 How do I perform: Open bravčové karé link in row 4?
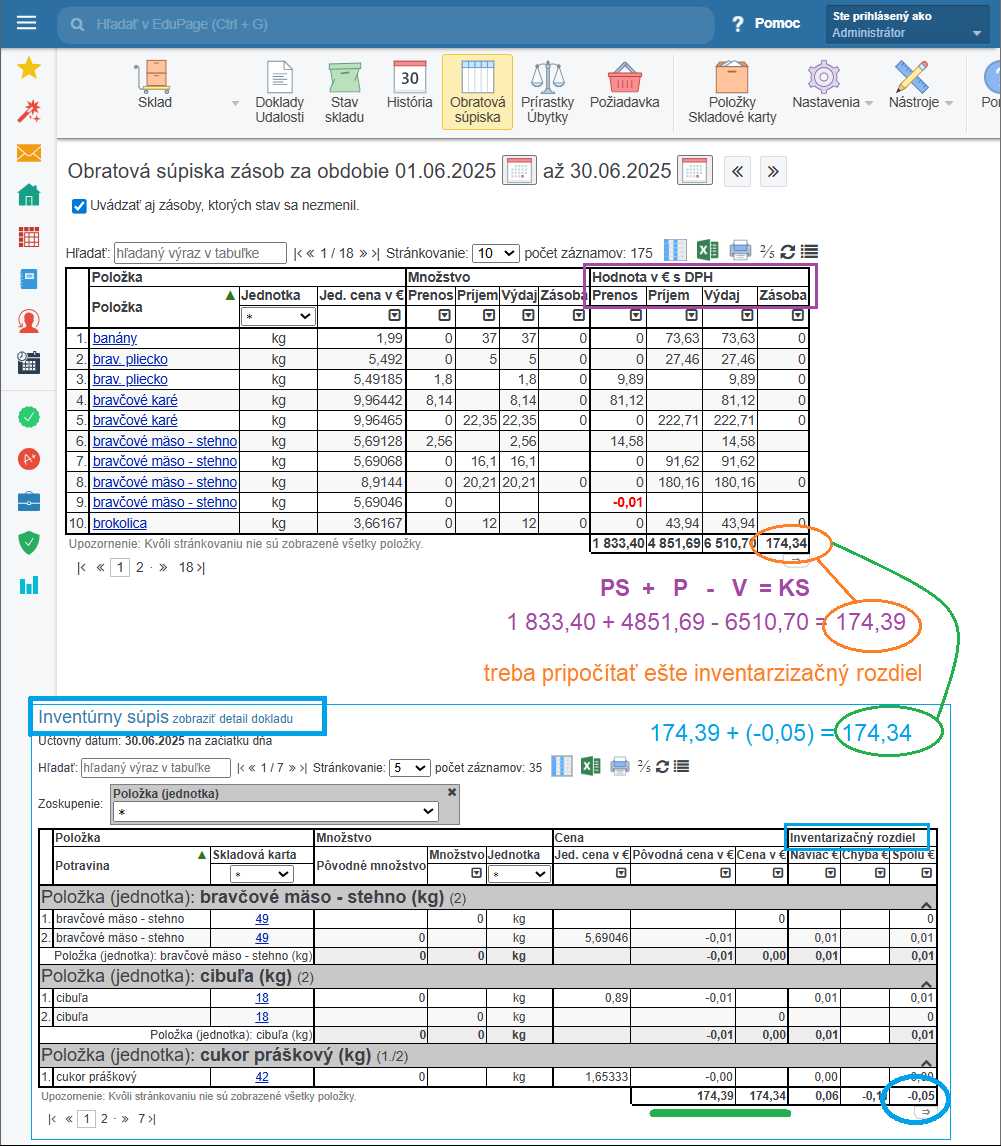[135, 401]
